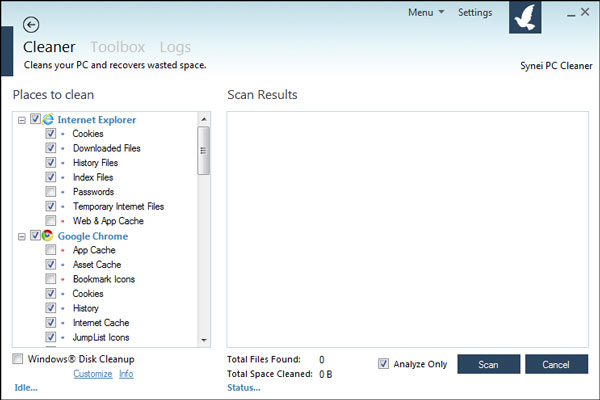Enable the Passwords checkbox
The height and width of the screenshot is (400, 600).
[51, 191]
